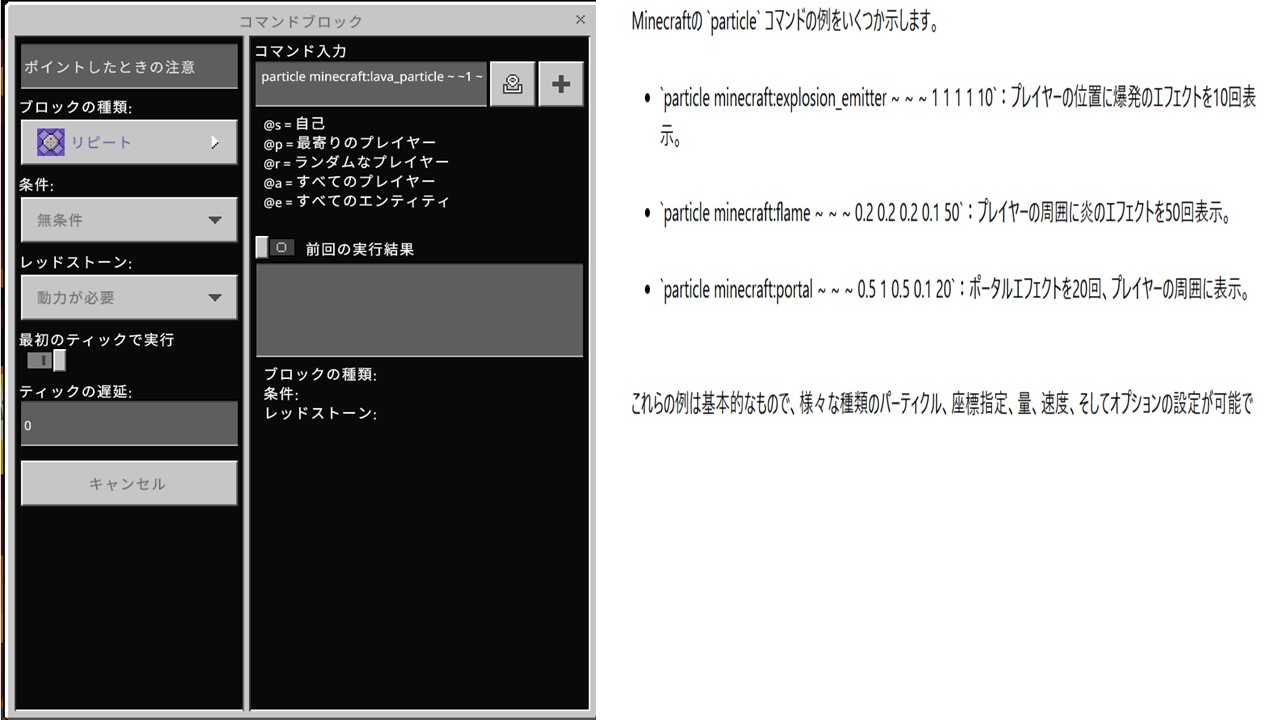This screenshot has width=1280, height=720.
Task: Click the empty previous output results box
Action: [x=419, y=310]
